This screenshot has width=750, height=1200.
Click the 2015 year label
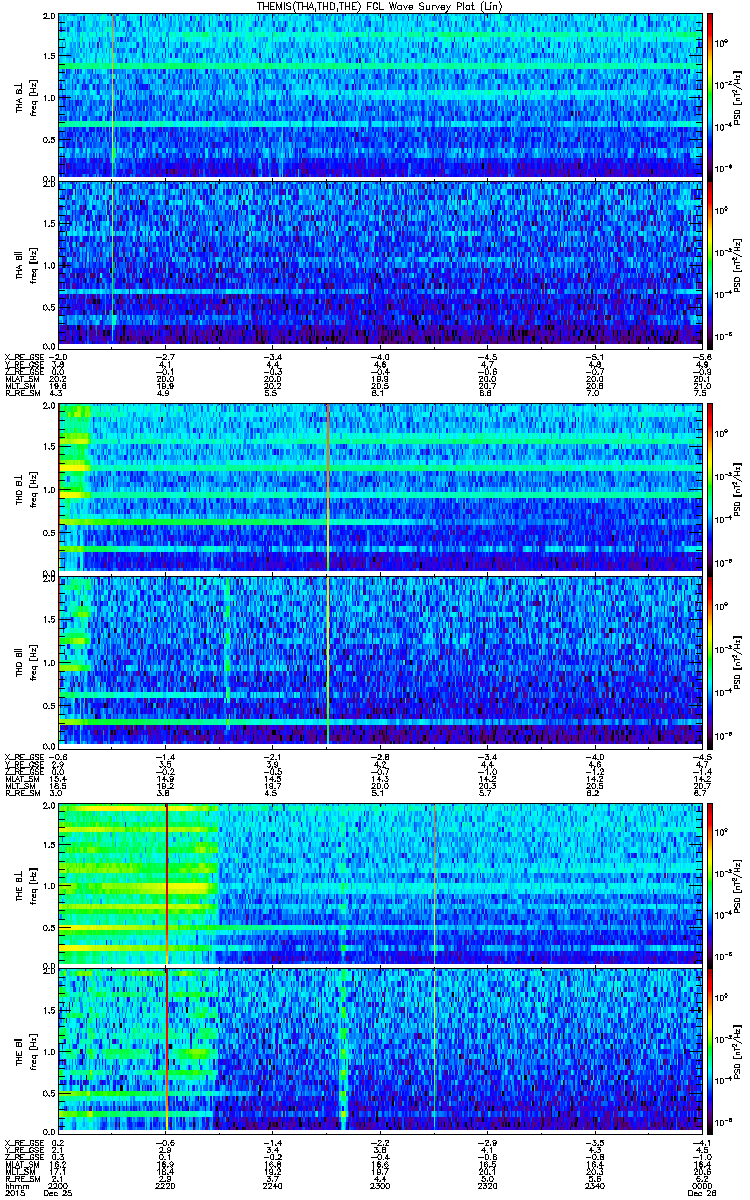click(x=15, y=1193)
